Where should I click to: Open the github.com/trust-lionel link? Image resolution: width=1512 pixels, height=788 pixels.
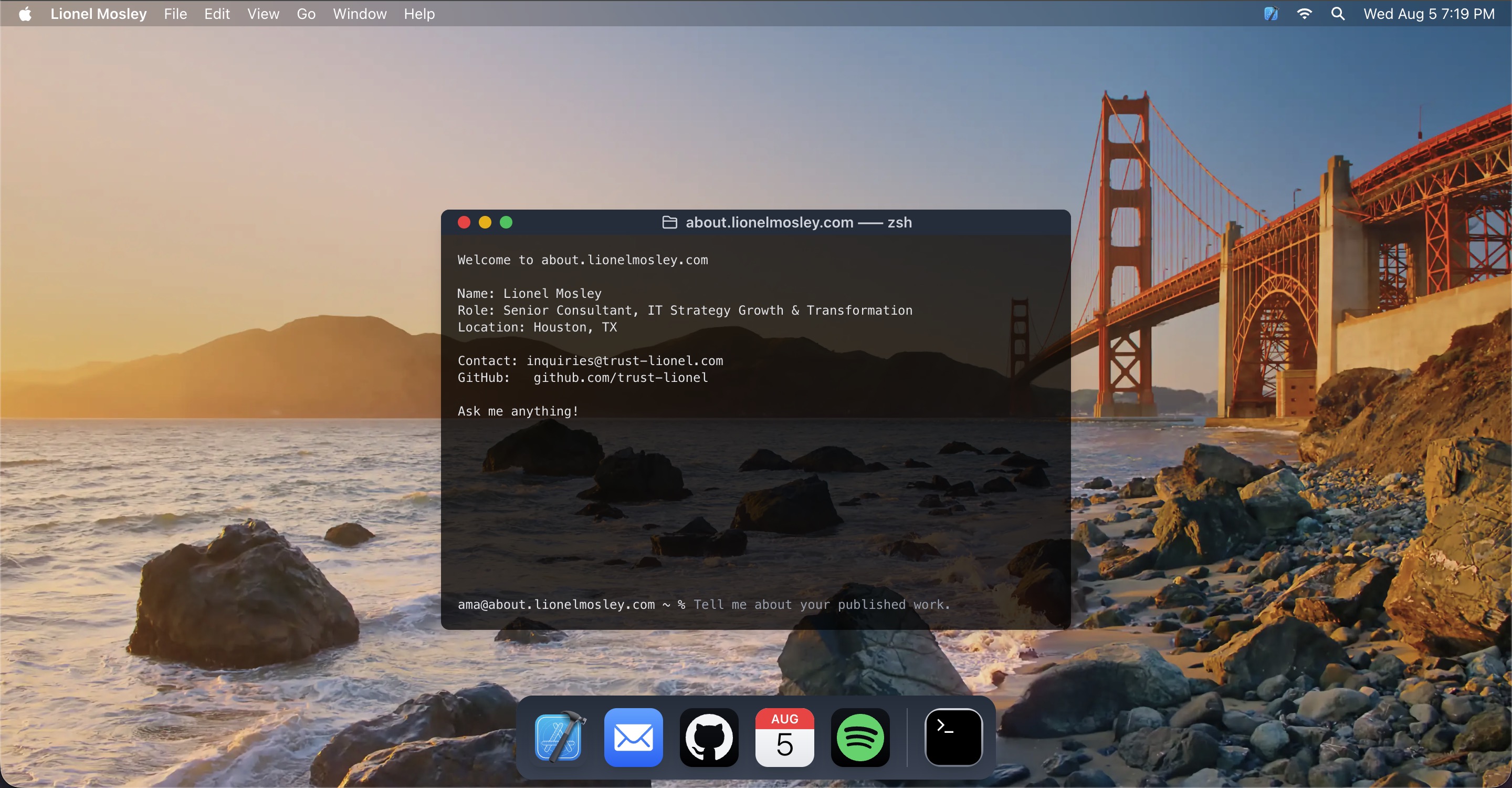(621, 378)
